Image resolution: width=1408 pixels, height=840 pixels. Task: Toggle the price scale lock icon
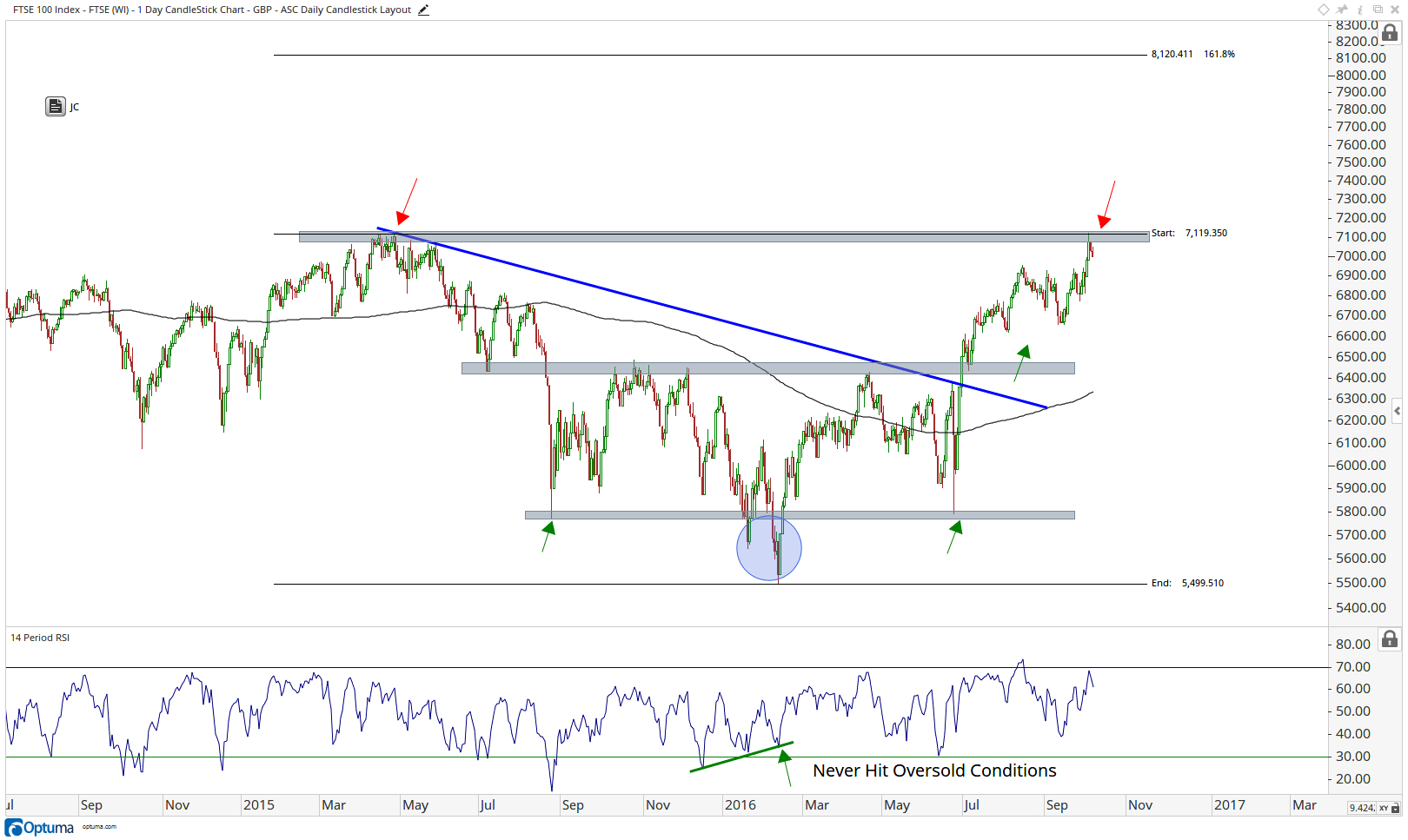coord(1390,33)
